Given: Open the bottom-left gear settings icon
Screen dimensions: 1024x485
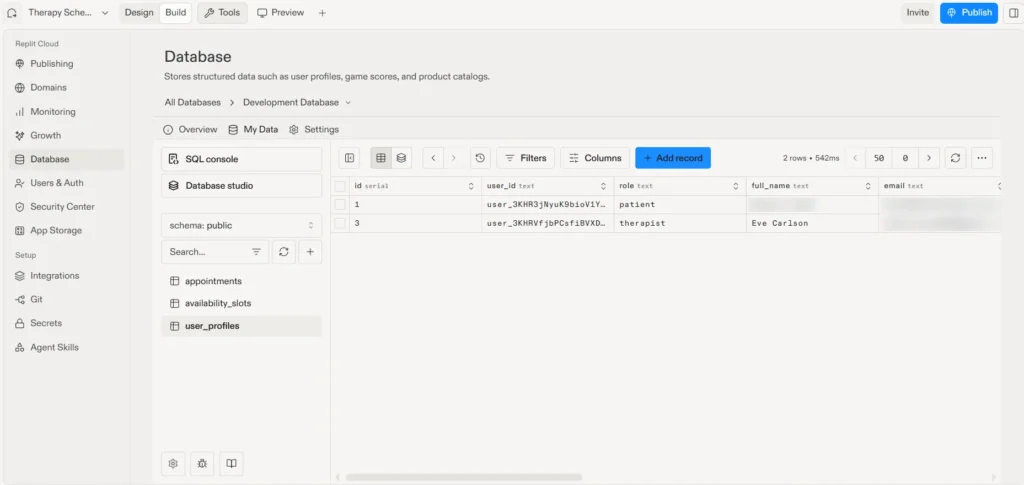Looking at the screenshot, I should tap(173, 463).
